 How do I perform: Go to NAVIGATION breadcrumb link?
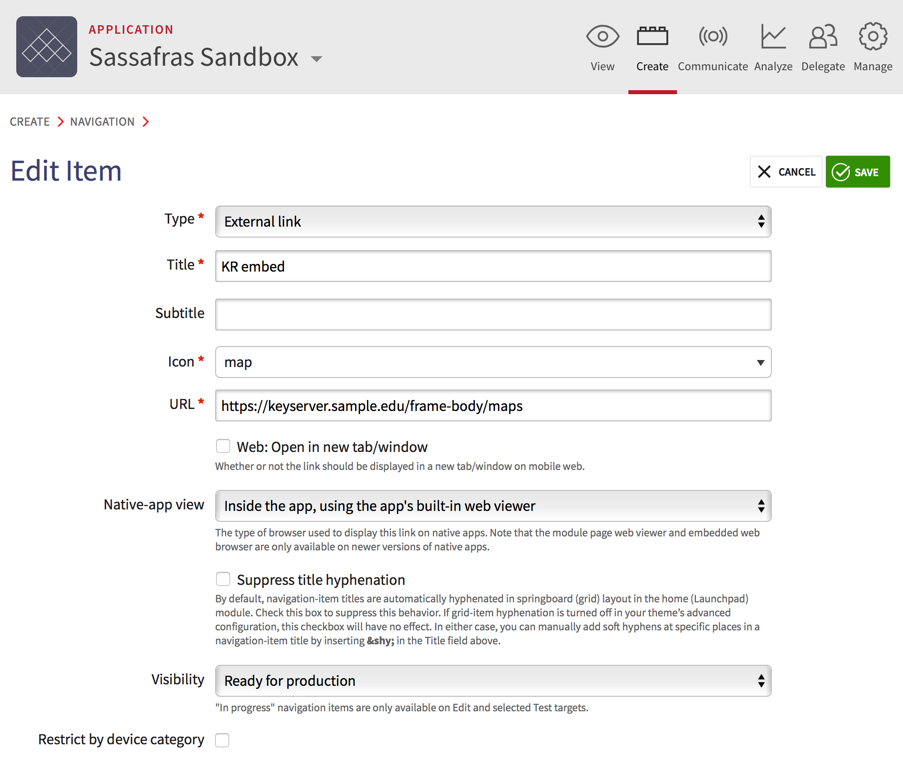[x=102, y=122]
